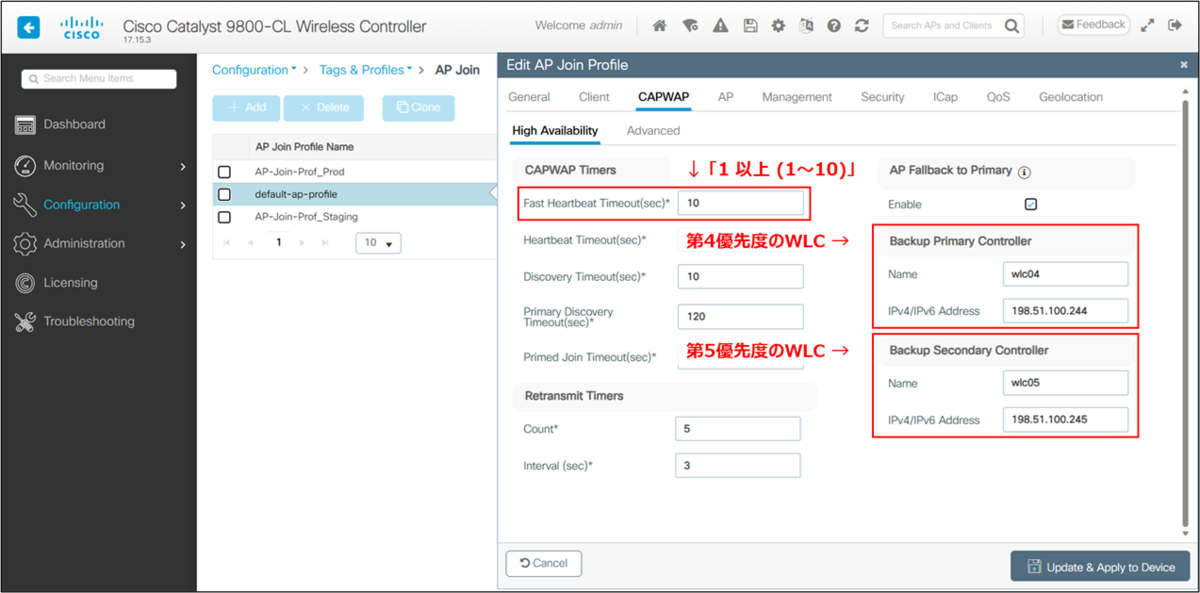Go to first page of the table

tap(226, 243)
